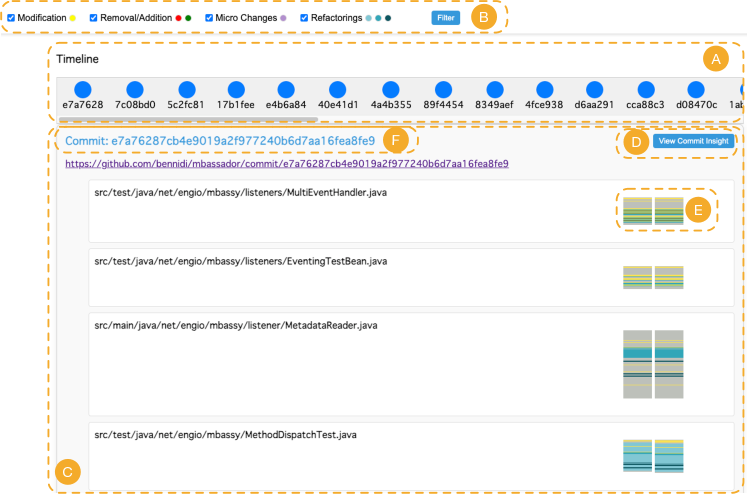Viewport: 747px width, 494px height.
Task: Click the EventingTestBean.java diff thumbnail
Action: (652, 277)
